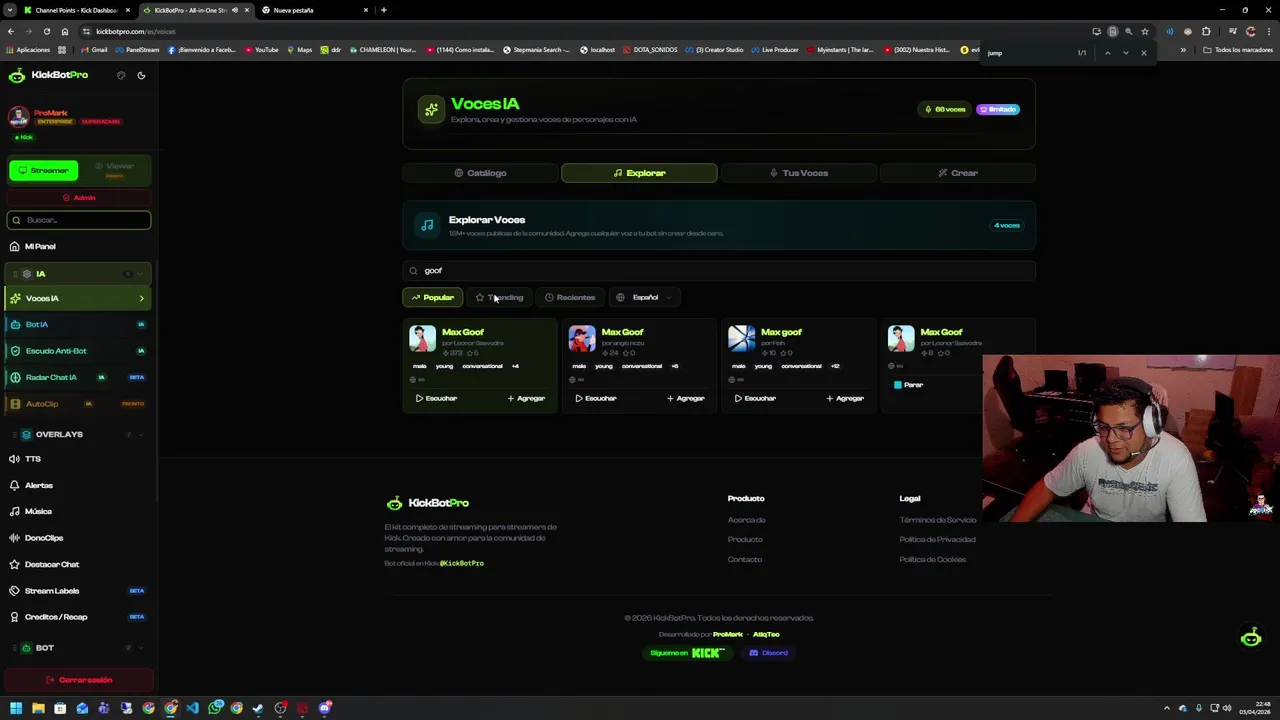Play Escuchar on Max Goof by angie nozu
The width and height of the screenshot is (1280, 720).
[596, 398]
